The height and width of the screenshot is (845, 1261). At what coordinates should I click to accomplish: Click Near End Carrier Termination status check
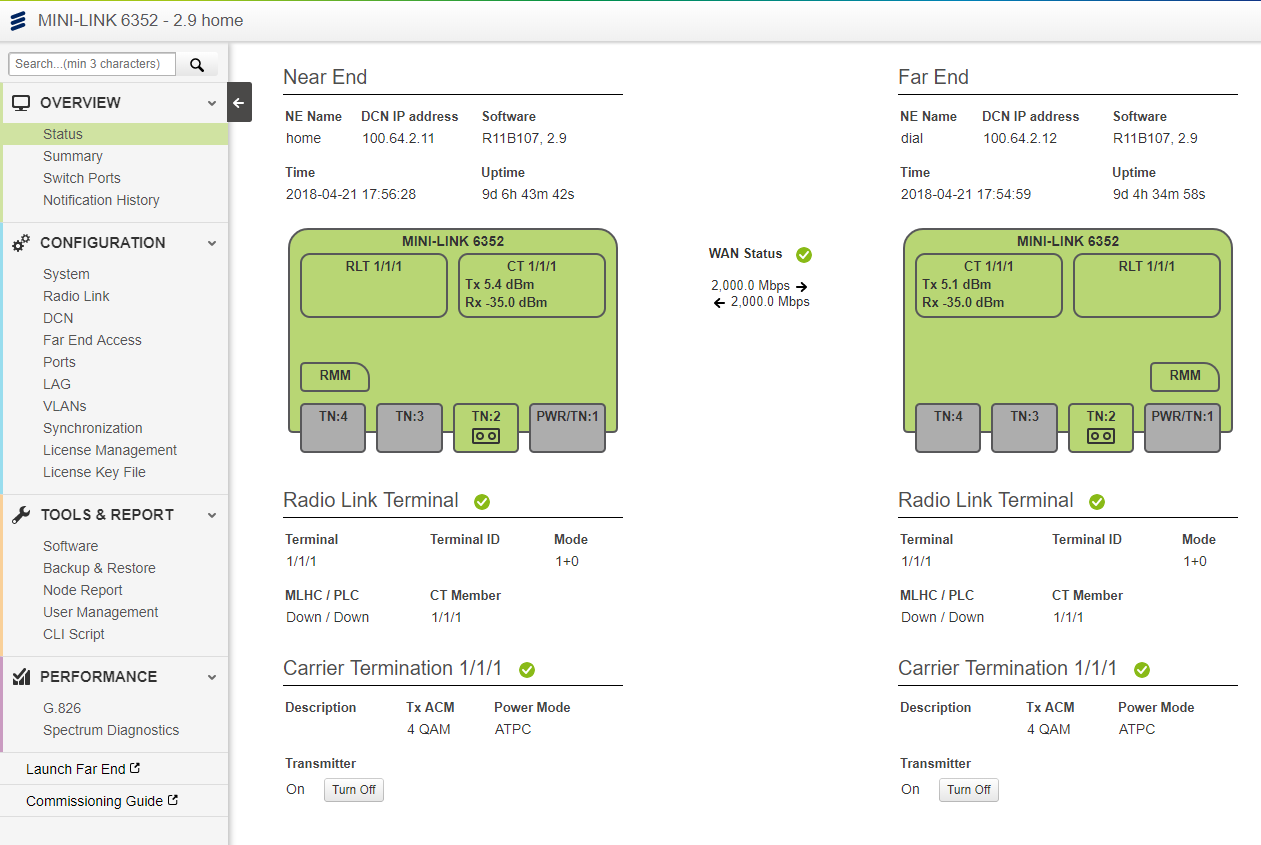527,669
